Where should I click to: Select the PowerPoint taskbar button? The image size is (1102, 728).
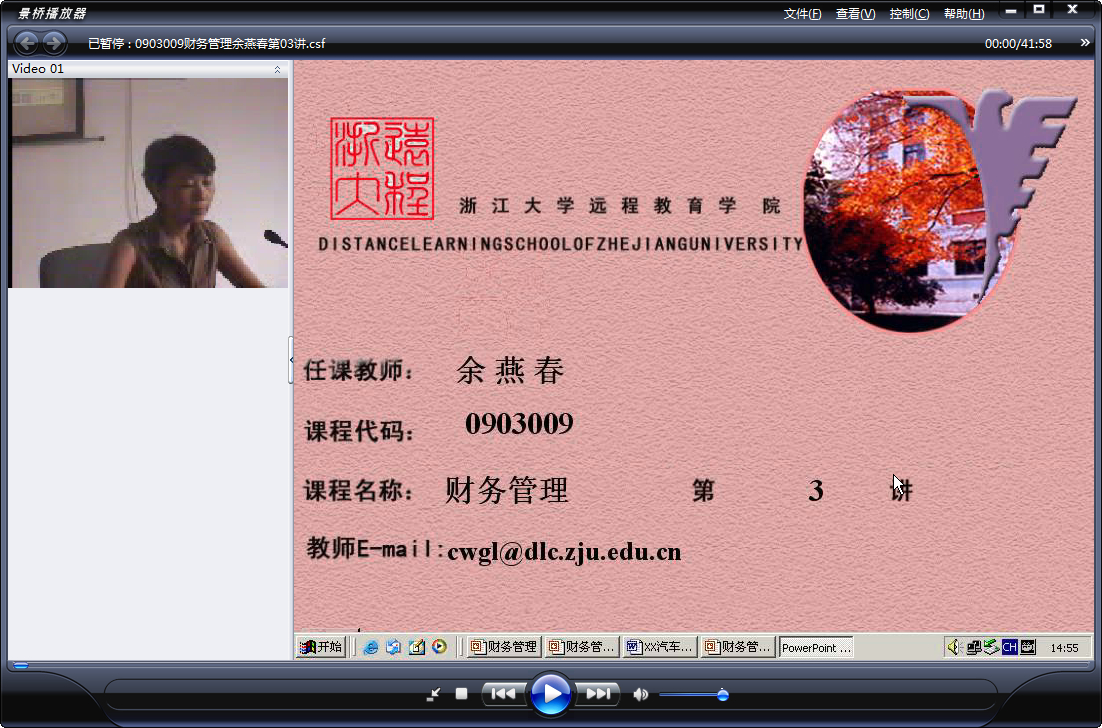coord(816,647)
